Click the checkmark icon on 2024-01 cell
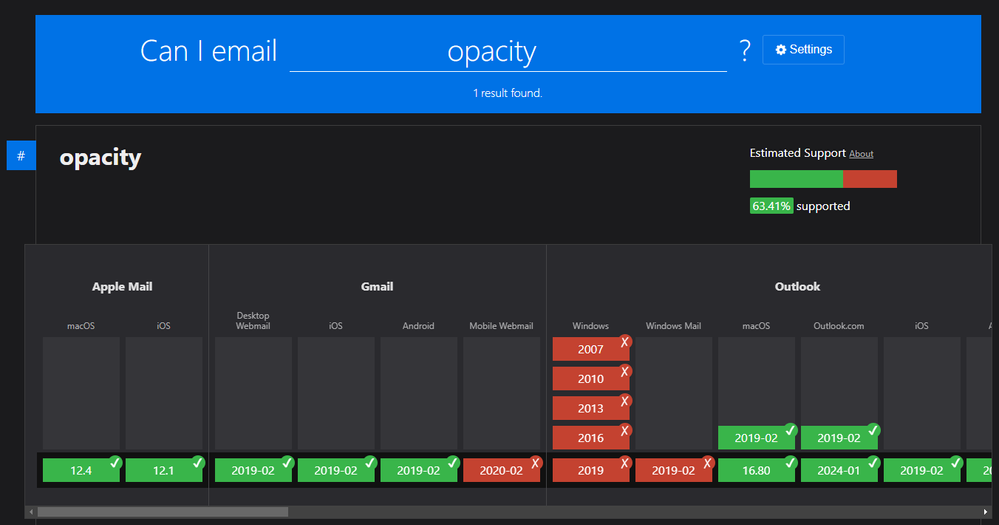999x525 pixels. 873,463
